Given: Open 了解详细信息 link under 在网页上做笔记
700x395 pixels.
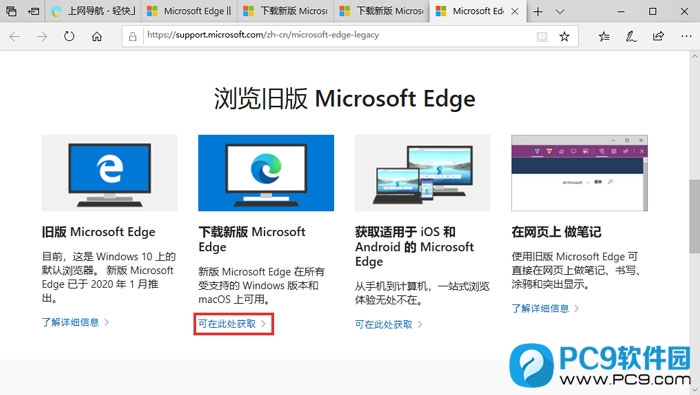Looking at the screenshot, I should click(x=545, y=308).
